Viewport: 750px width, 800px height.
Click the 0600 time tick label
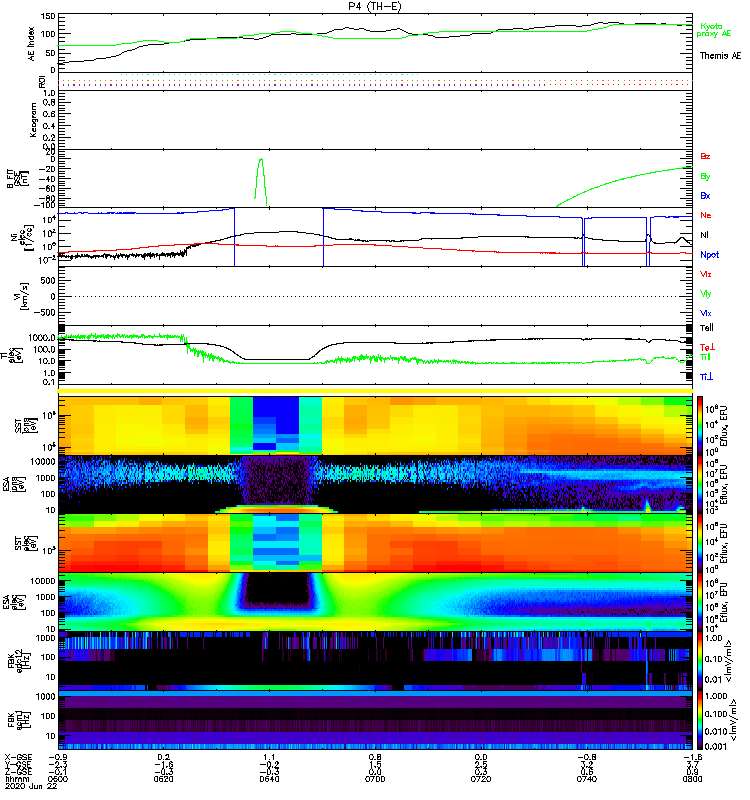coord(58,779)
